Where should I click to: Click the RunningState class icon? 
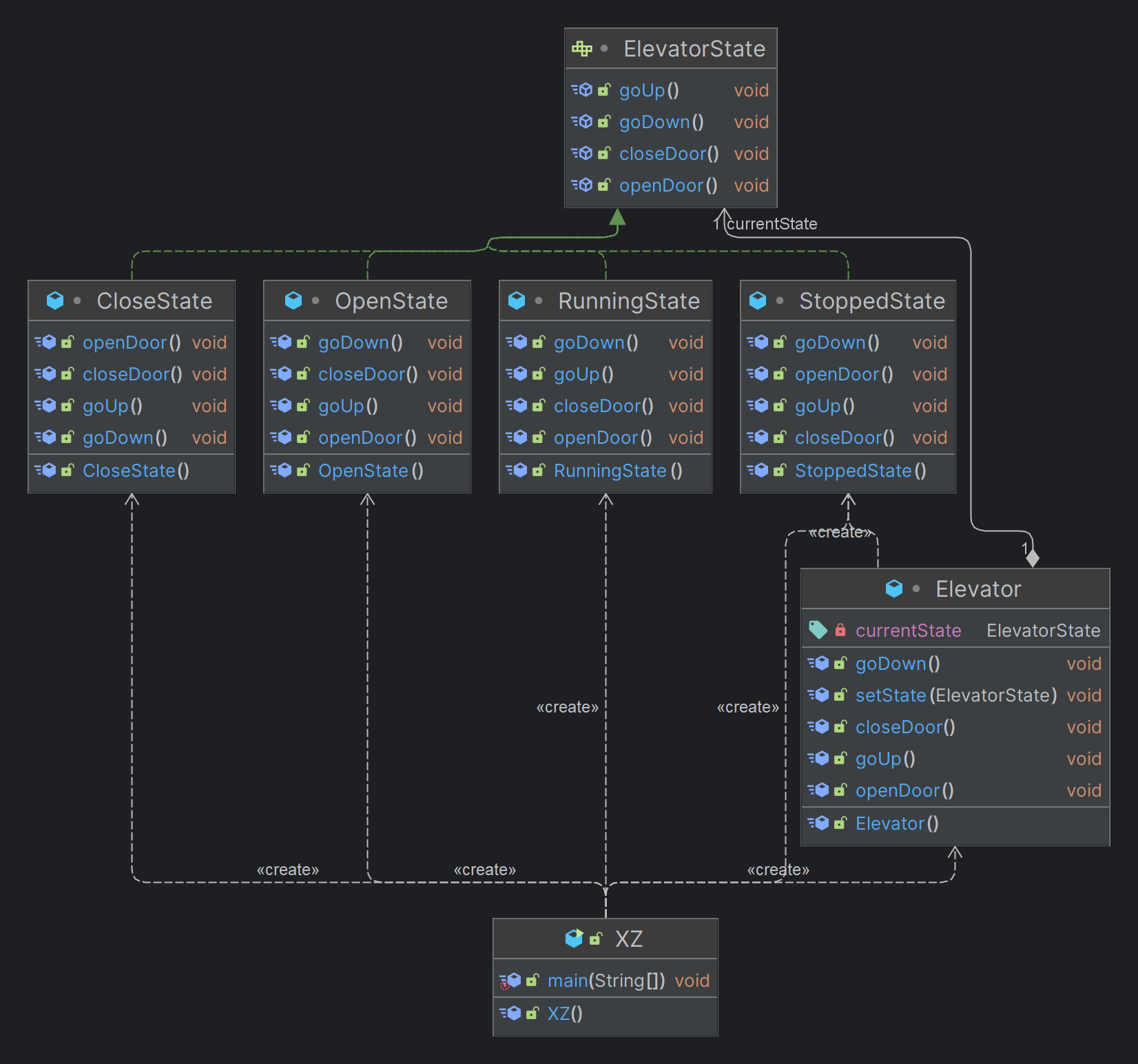pos(517,300)
